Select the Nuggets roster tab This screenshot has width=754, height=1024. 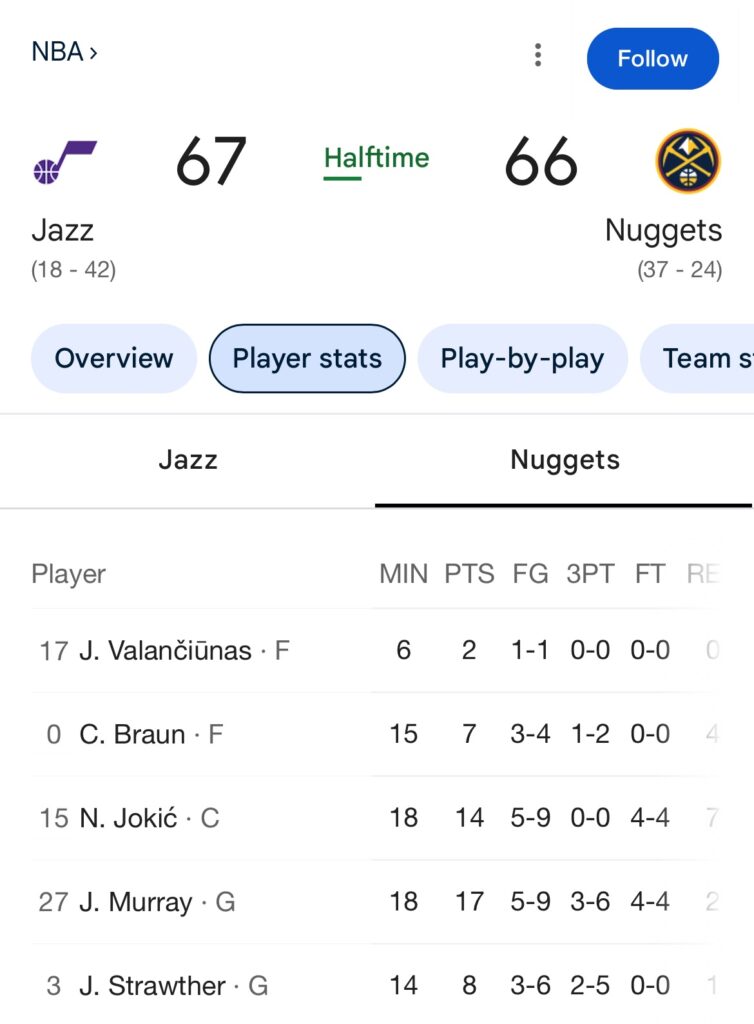pyautogui.click(x=565, y=460)
